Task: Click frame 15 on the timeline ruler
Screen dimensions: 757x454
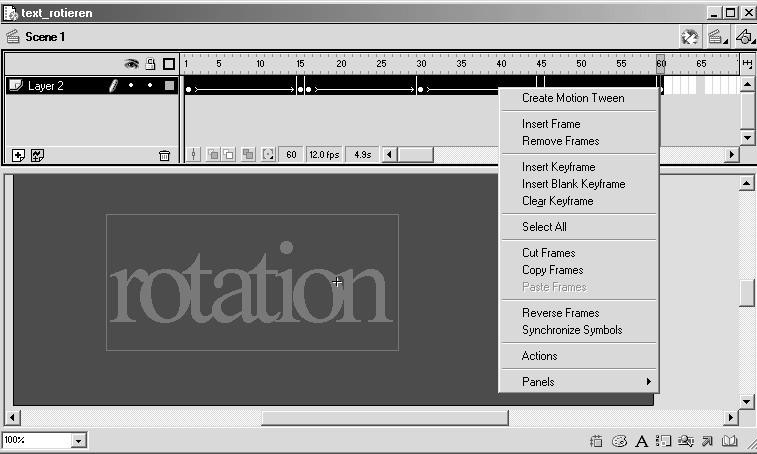Action: (x=300, y=64)
